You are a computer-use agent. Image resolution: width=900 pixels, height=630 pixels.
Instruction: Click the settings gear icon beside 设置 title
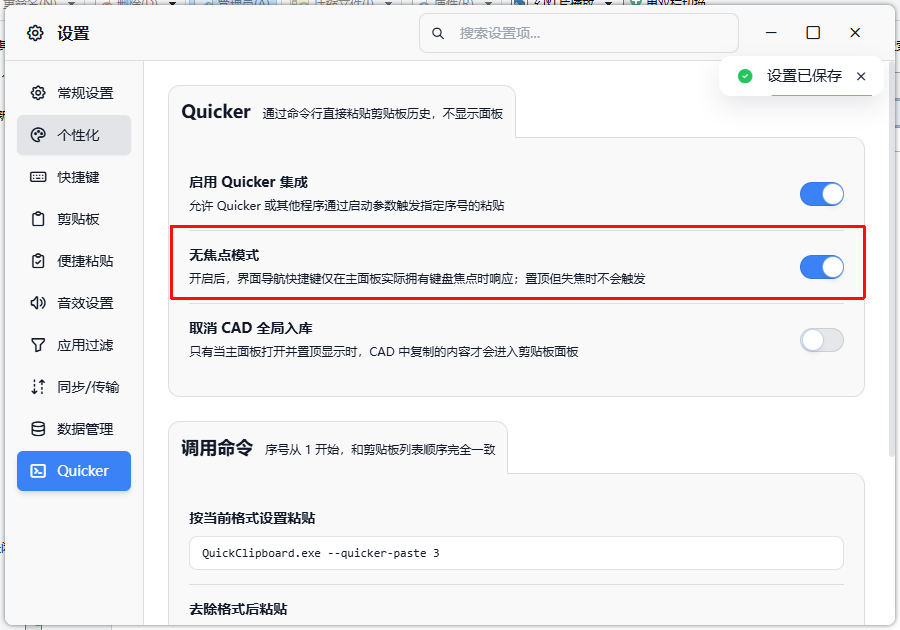pos(35,33)
